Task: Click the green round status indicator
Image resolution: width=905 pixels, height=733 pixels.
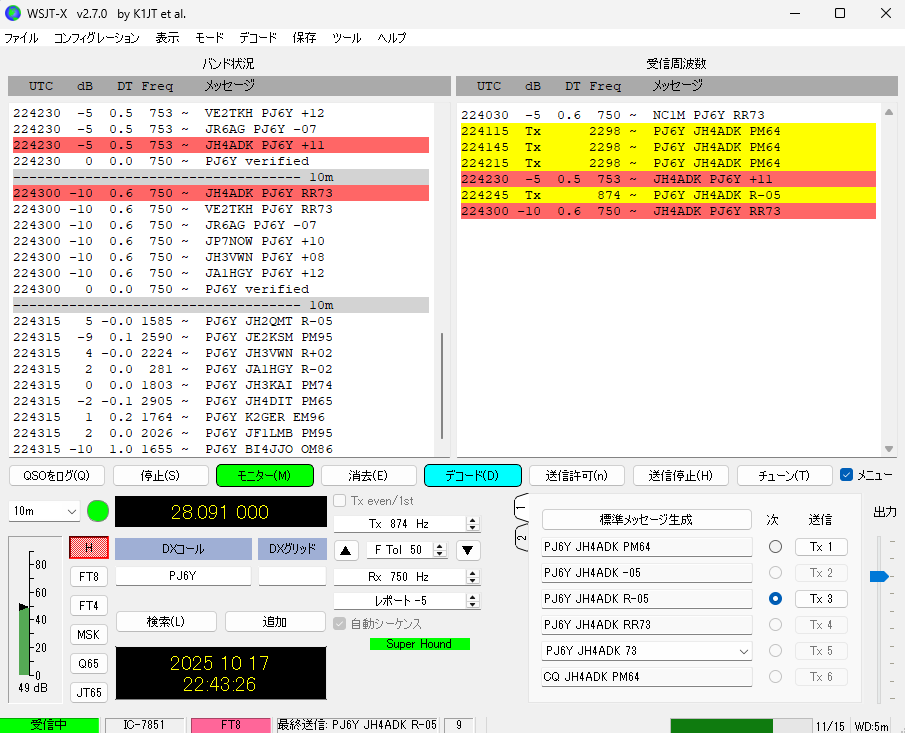Action: pos(97,511)
